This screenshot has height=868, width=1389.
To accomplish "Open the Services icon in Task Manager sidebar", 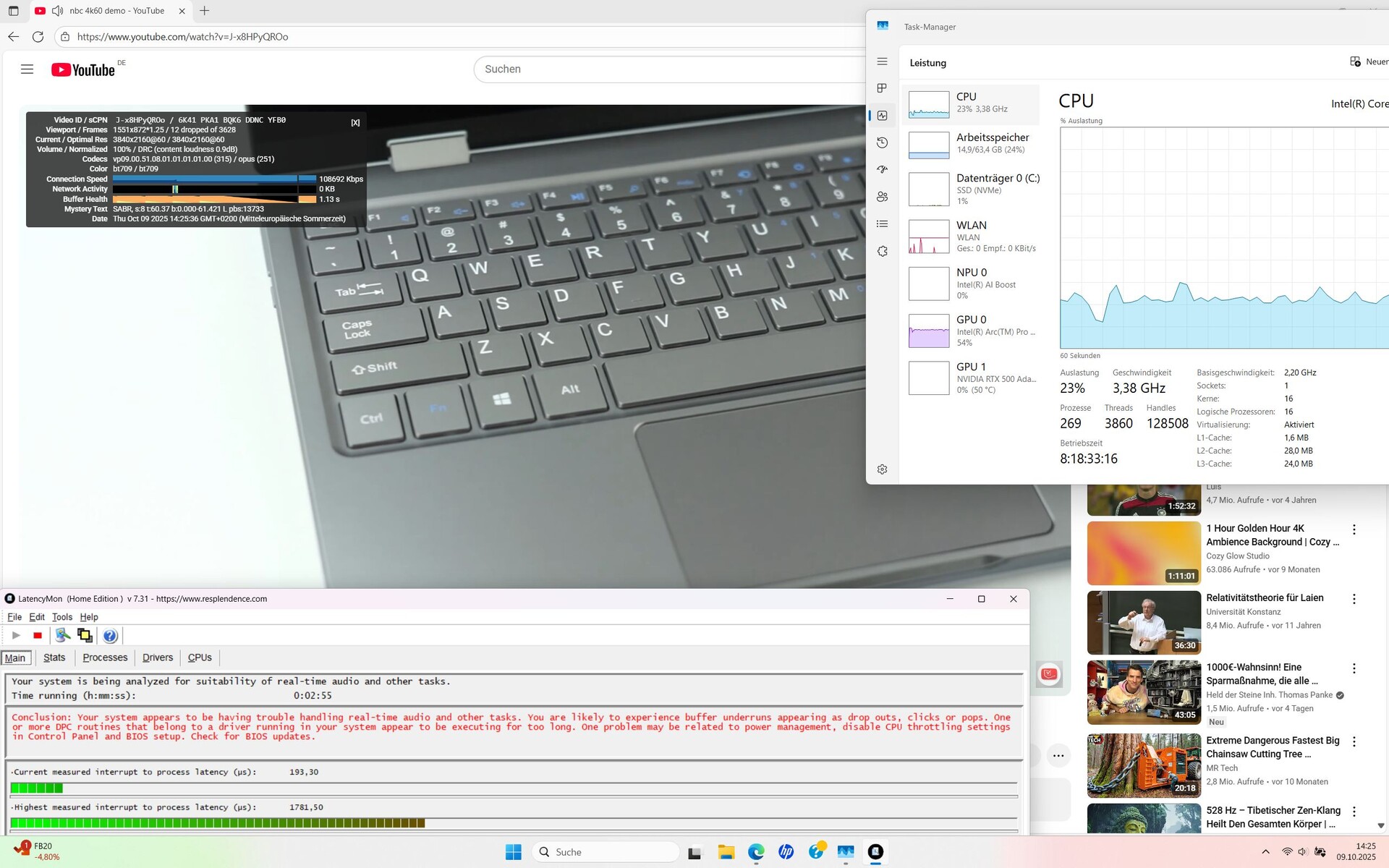I will point(882,251).
